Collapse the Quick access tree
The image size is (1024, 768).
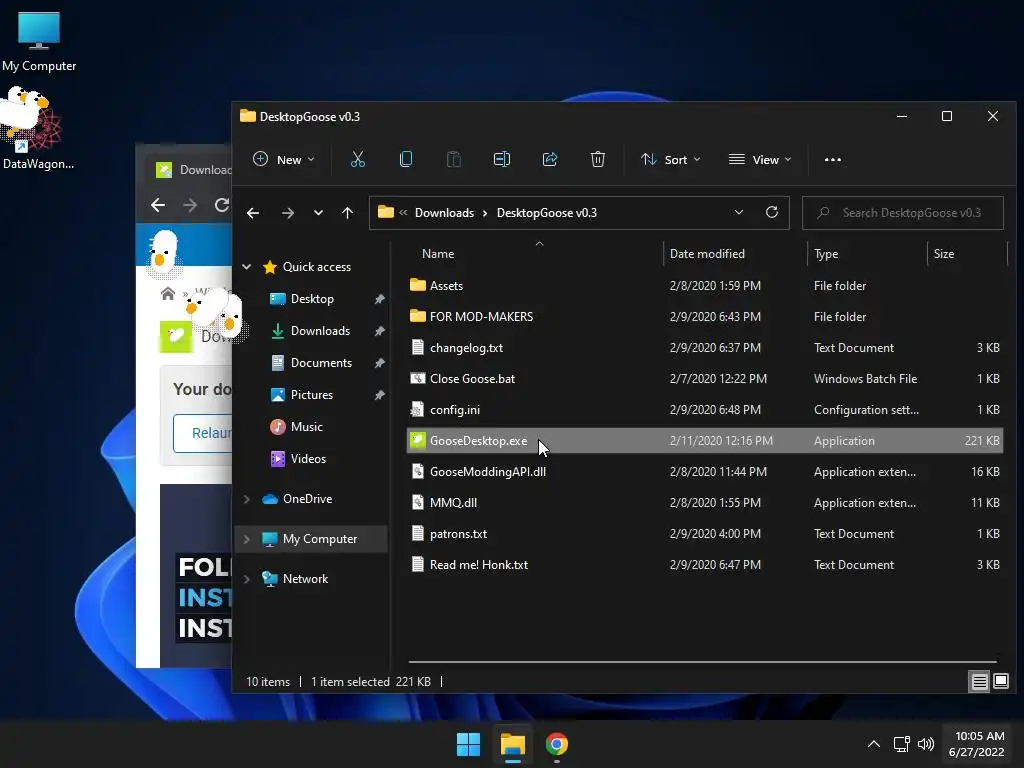tap(246, 266)
